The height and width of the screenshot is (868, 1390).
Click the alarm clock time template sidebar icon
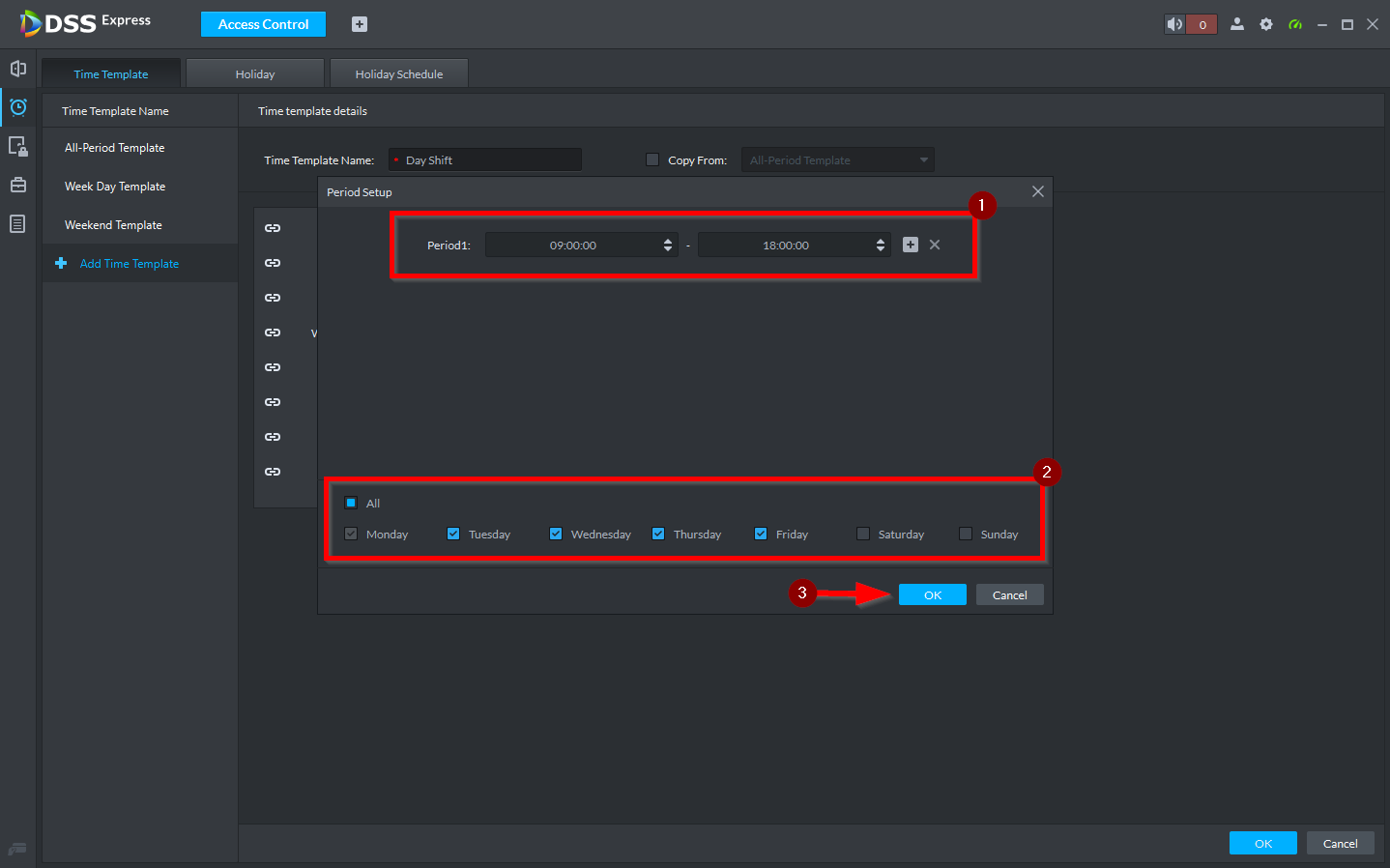click(x=17, y=107)
